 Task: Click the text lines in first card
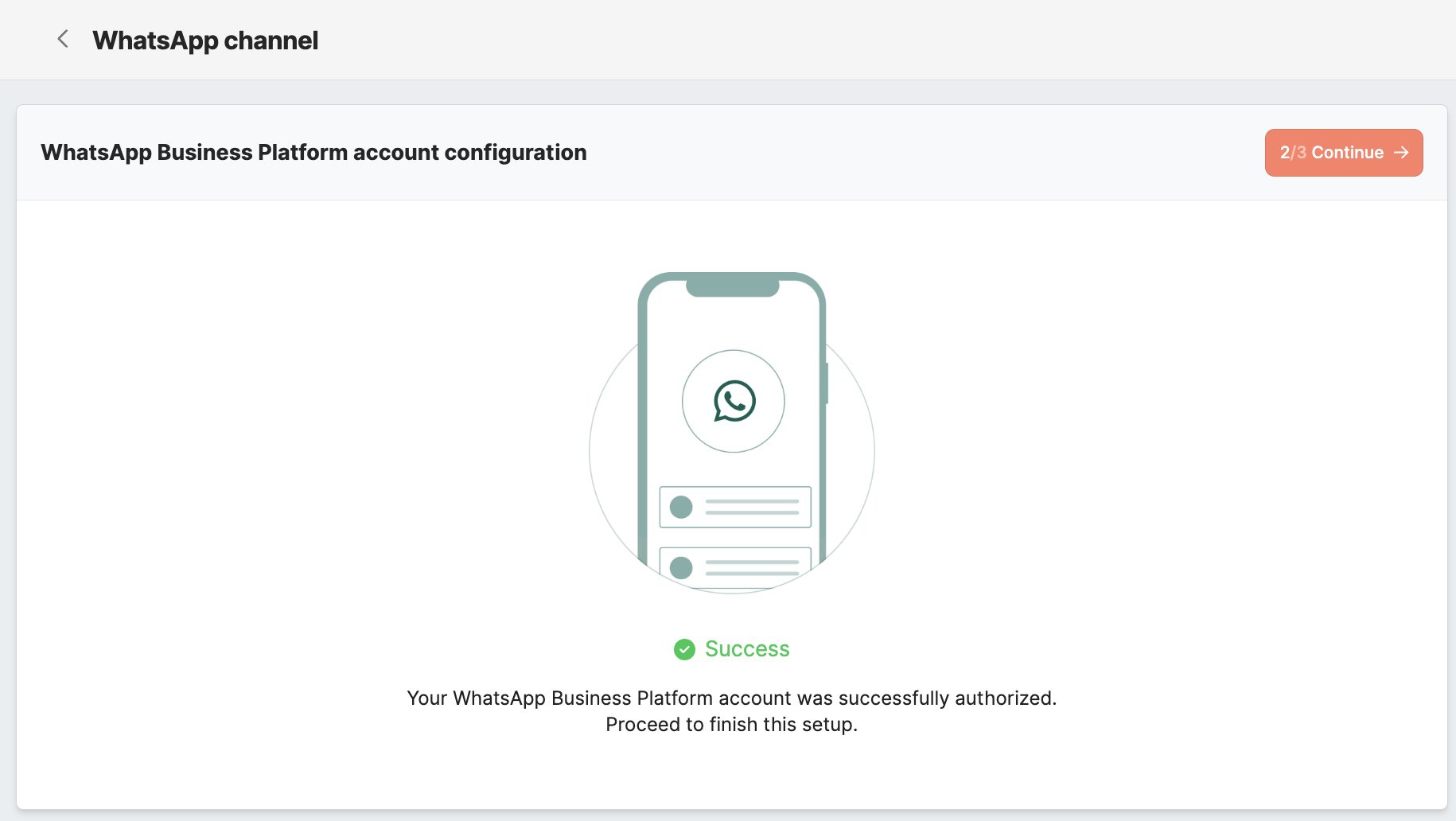click(x=752, y=507)
